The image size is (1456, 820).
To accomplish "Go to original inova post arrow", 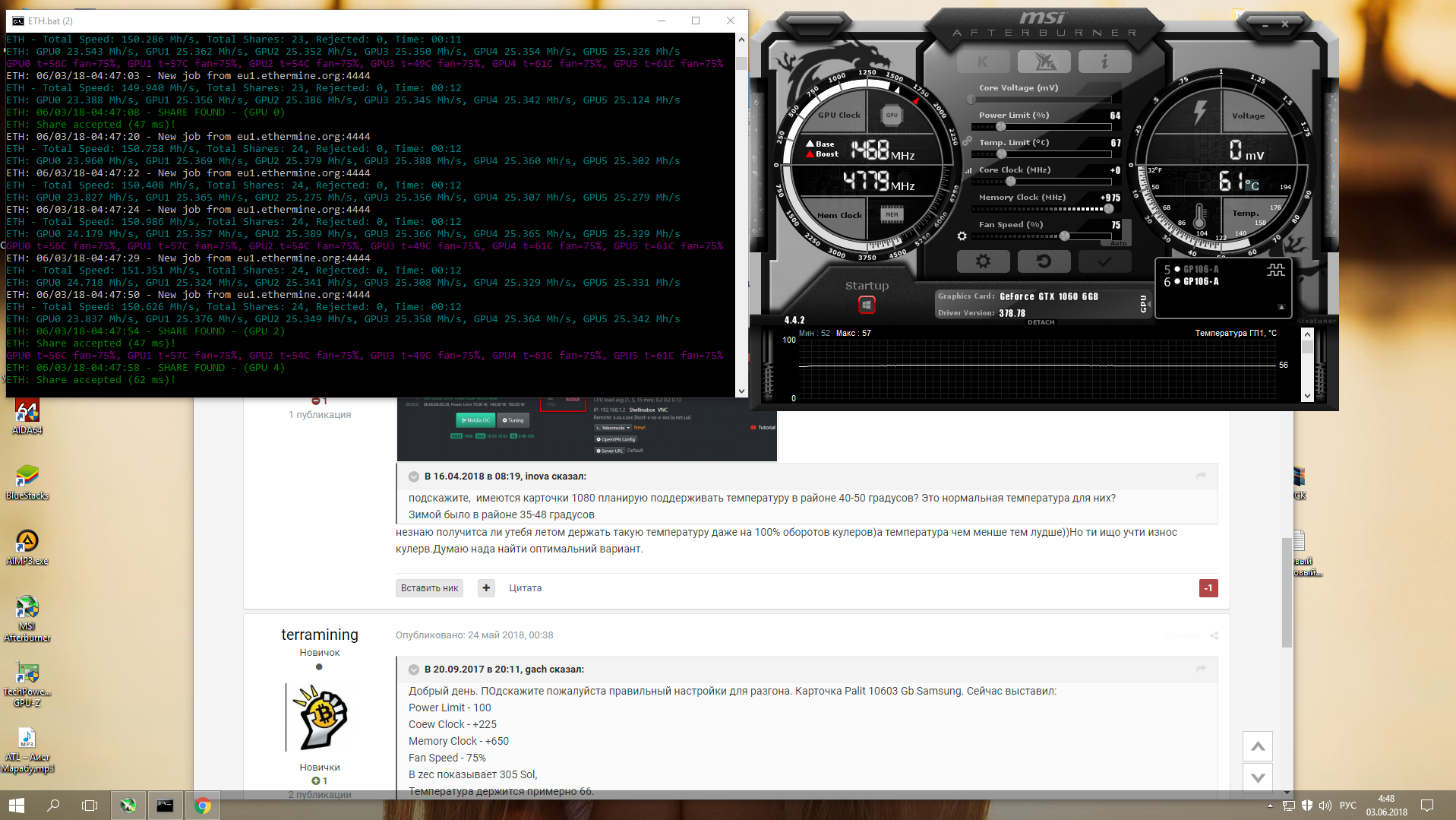I will (x=1201, y=476).
